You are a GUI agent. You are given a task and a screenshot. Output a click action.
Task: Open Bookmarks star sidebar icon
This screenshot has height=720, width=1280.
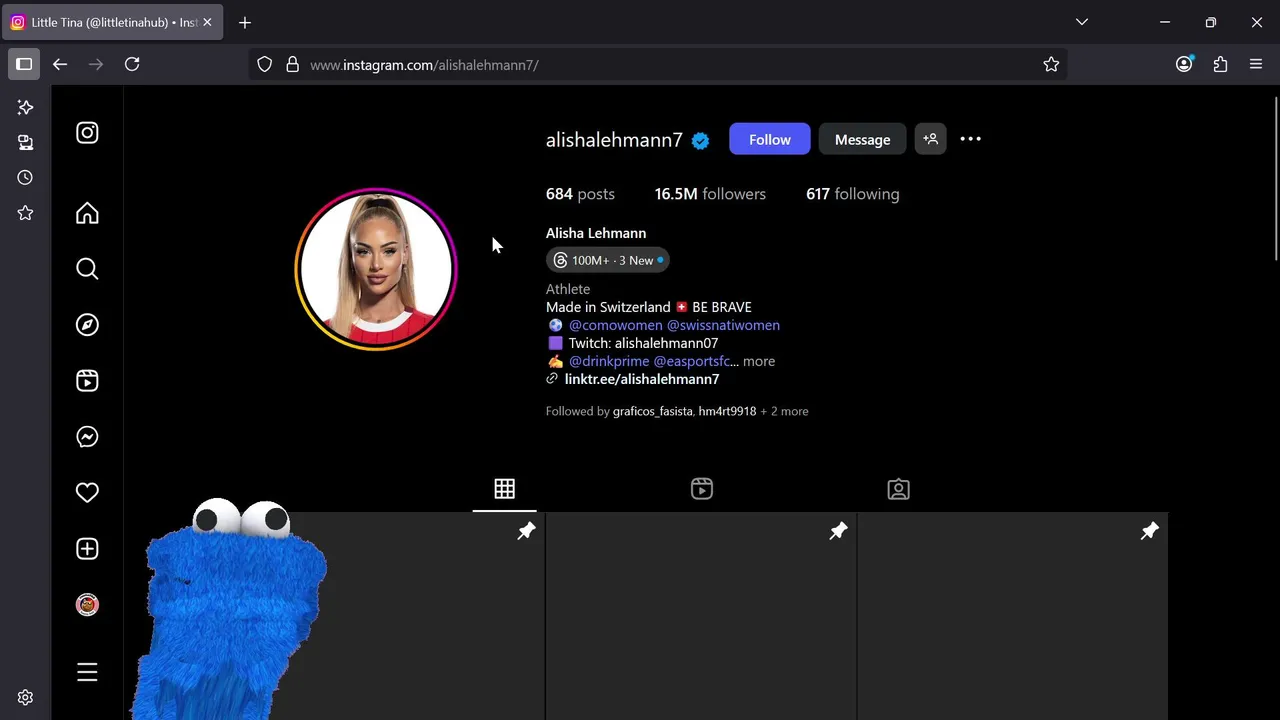click(25, 213)
